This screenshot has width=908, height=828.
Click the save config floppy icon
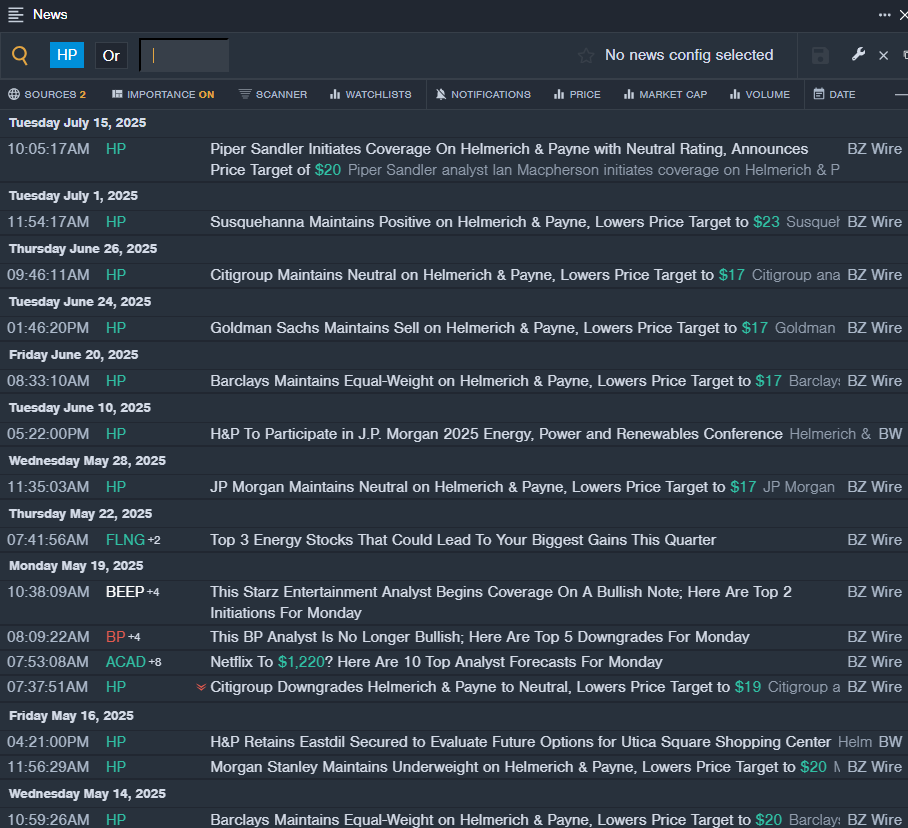pyautogui.click(x=820, y=56)
